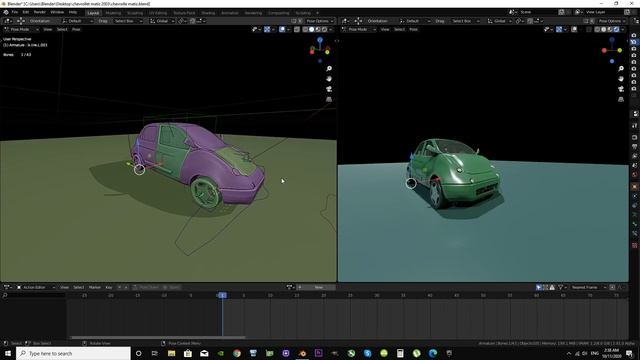
Task: Open the Help menu
Action: coord(73,12)
